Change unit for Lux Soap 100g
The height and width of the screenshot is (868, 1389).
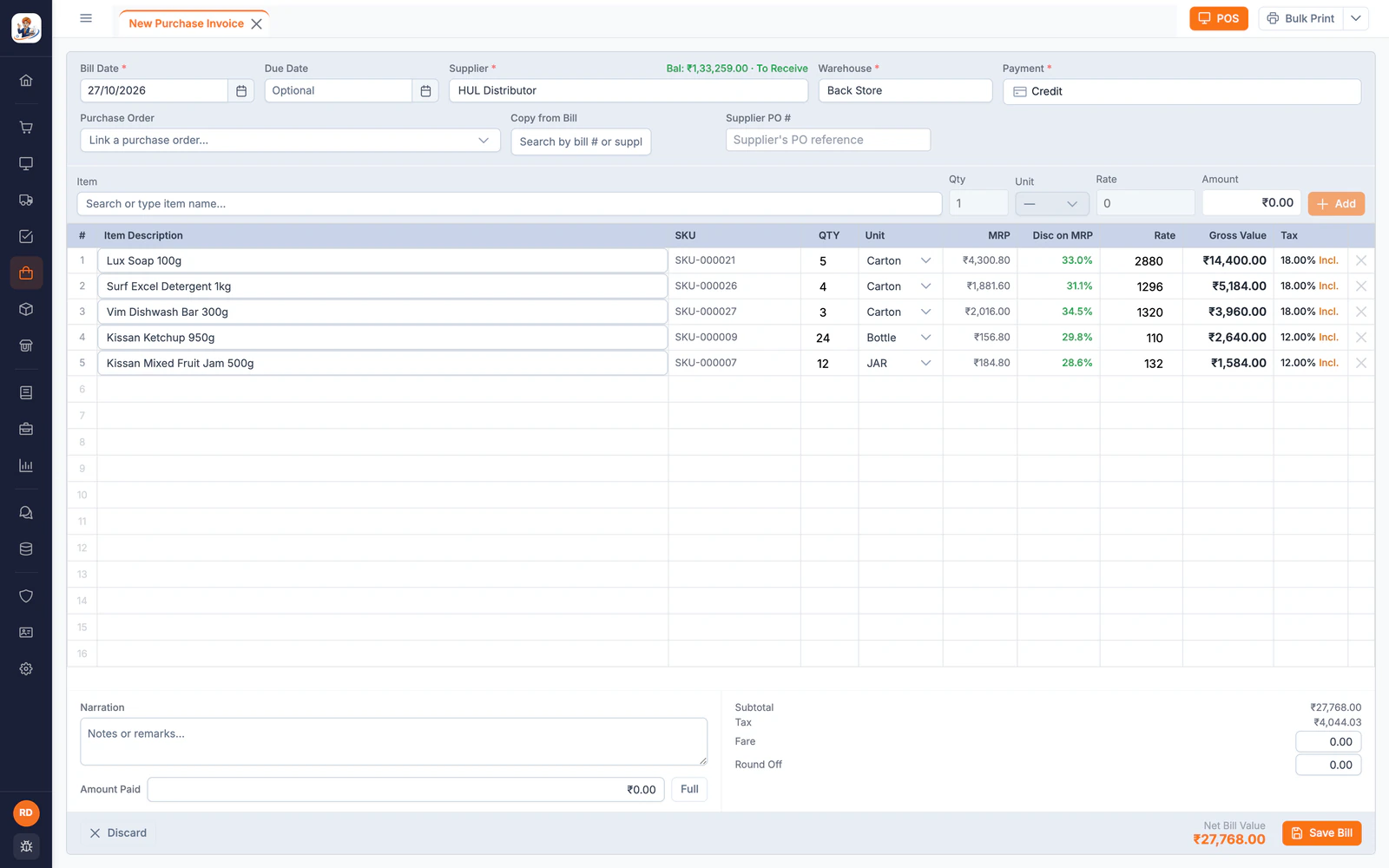pos(899,260)
